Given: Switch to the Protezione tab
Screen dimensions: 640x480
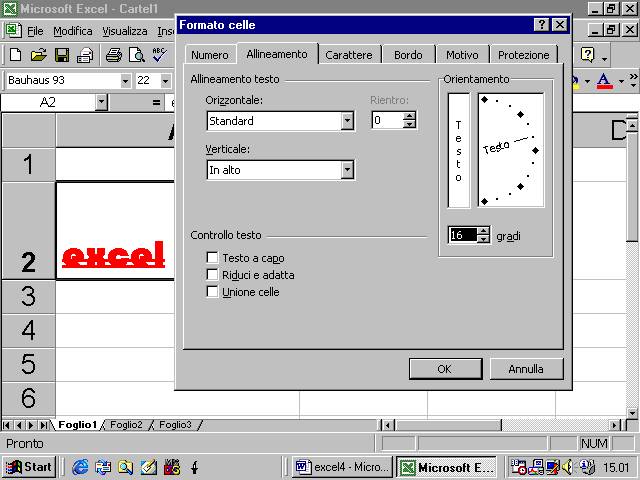Looking at the screenshot, I should click(524, 55).
